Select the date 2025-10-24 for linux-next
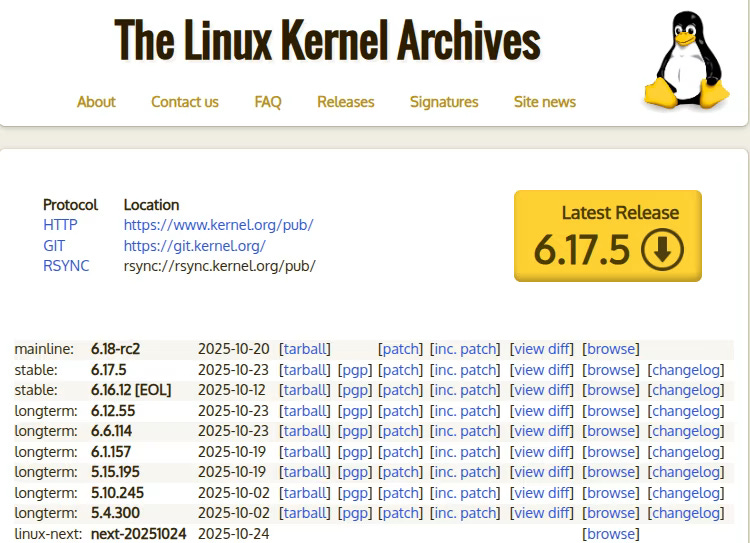 coord(233,534)
